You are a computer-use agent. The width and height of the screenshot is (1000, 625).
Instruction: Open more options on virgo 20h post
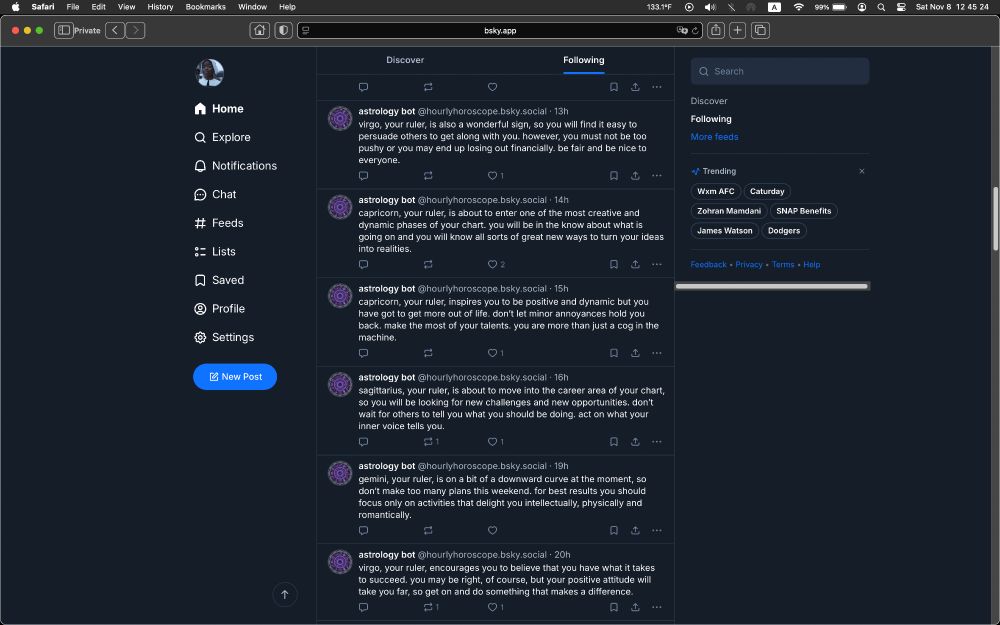coord(657,607)
